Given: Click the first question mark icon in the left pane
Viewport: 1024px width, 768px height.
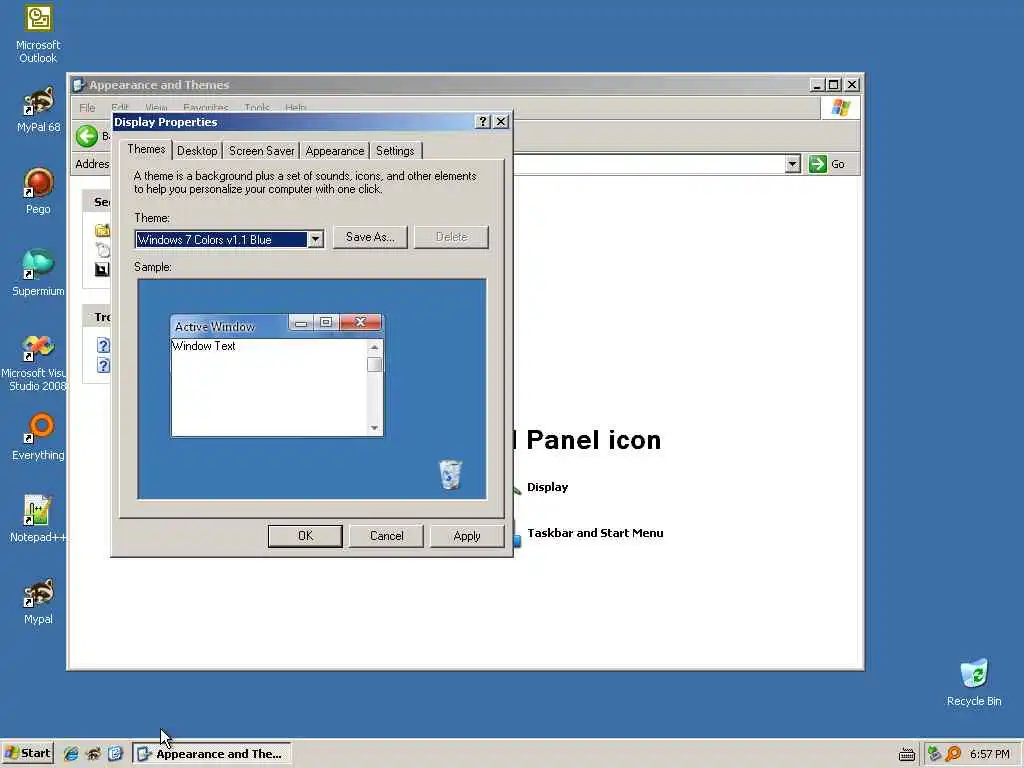Looking at the screenshot, I should pos(103,345).
